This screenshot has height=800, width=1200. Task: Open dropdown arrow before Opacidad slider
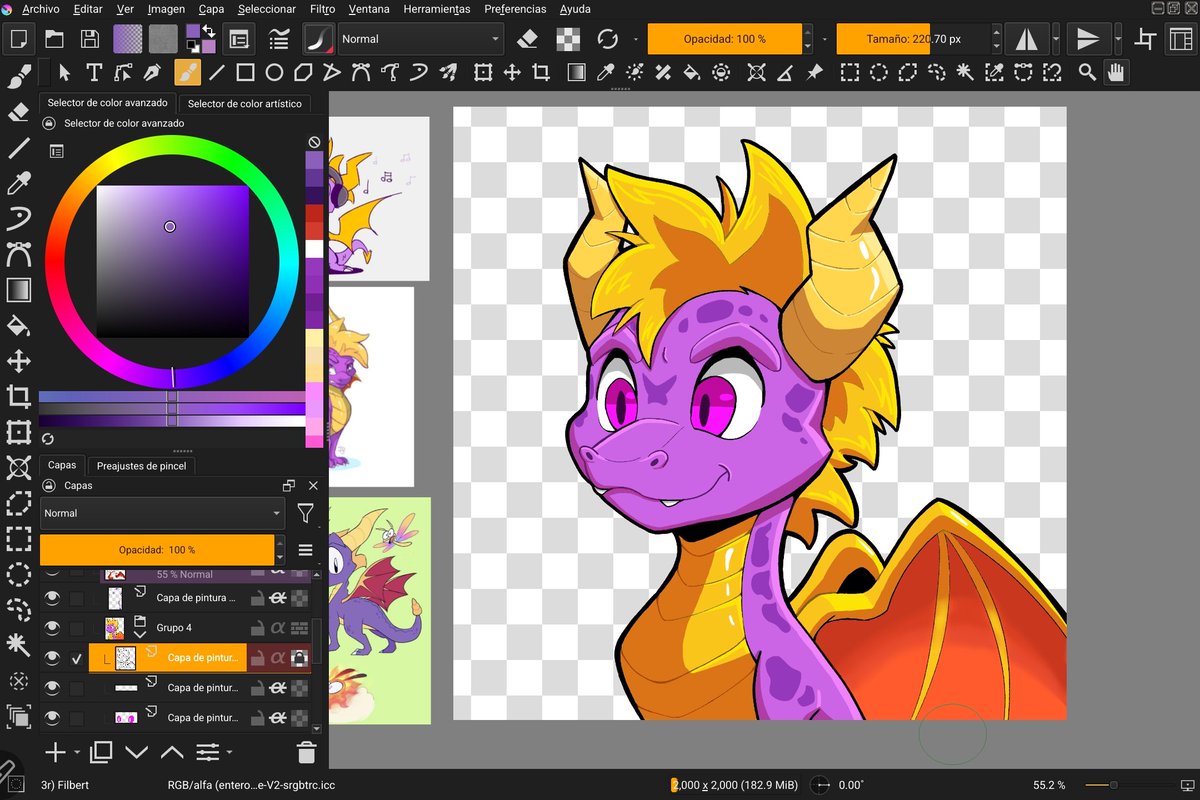pos(636,39)
